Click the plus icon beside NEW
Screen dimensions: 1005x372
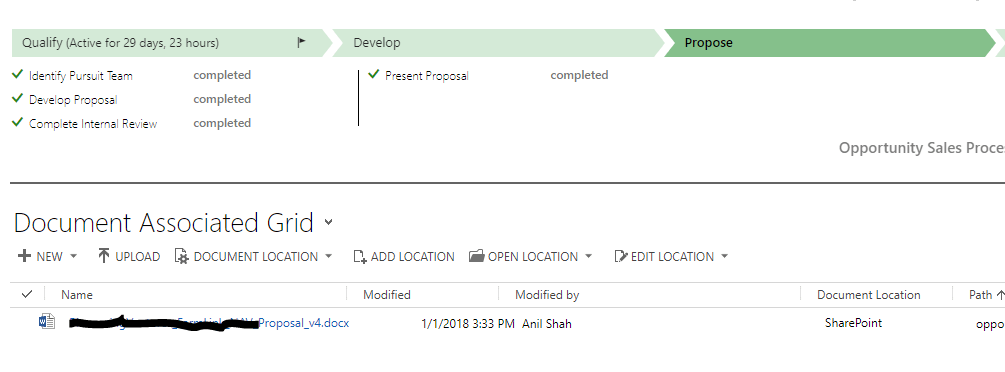tap(24, 256)
